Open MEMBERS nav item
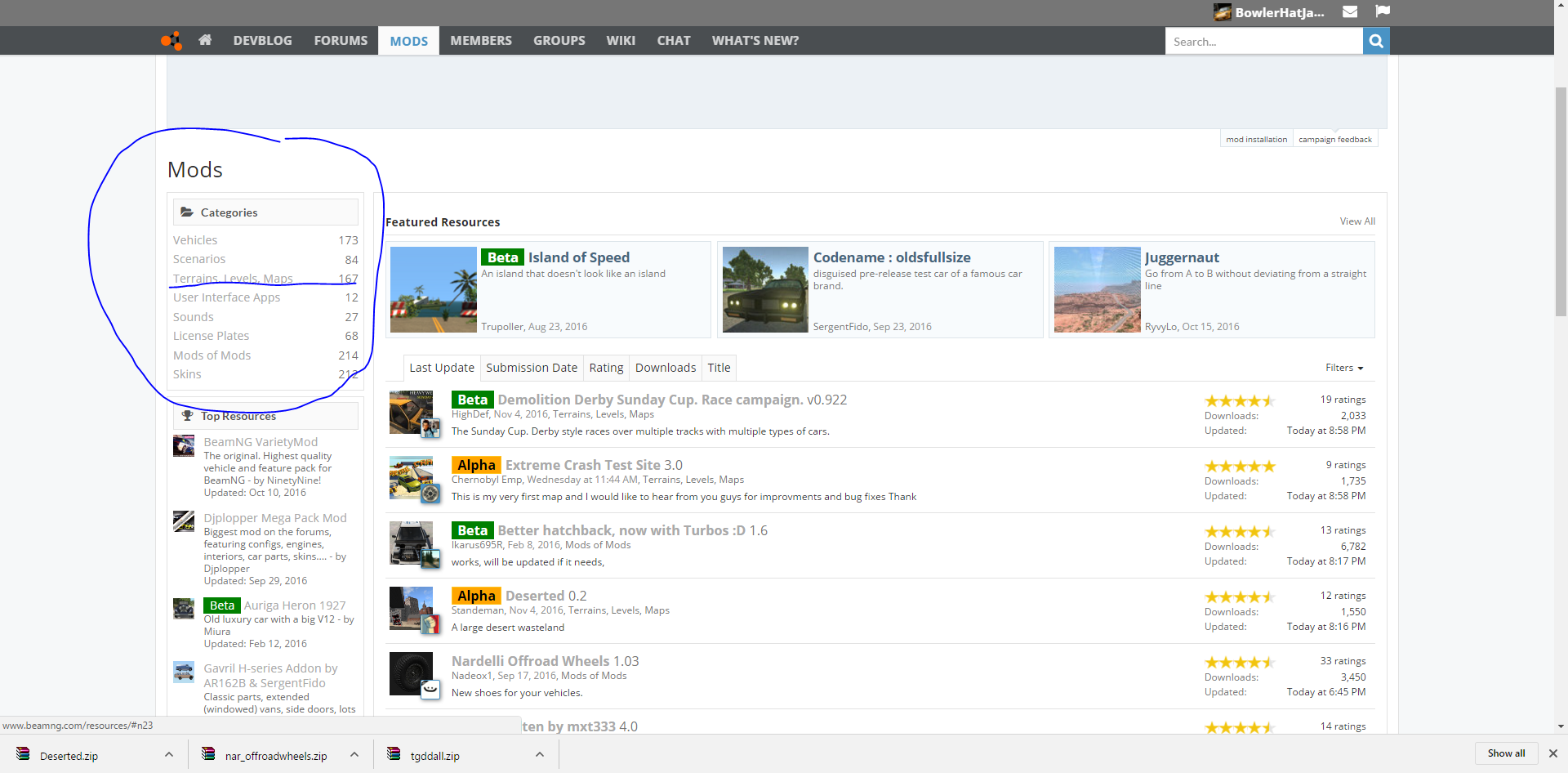 pos(481,41)
